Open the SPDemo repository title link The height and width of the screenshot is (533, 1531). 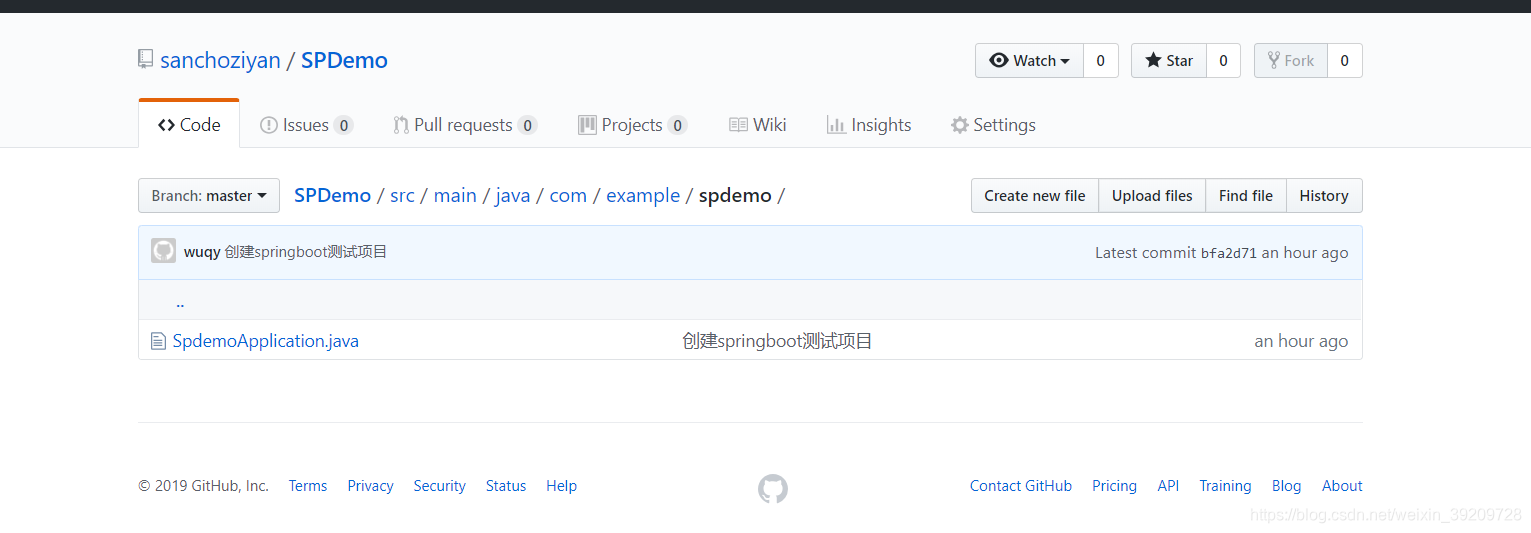point(344,60)
